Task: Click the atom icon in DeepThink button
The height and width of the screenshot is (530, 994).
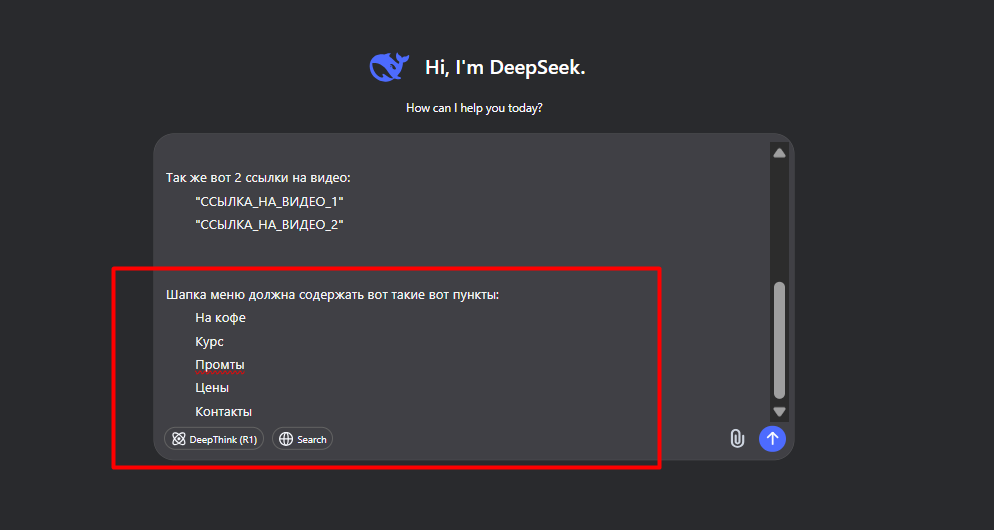Action: (179, 439)
